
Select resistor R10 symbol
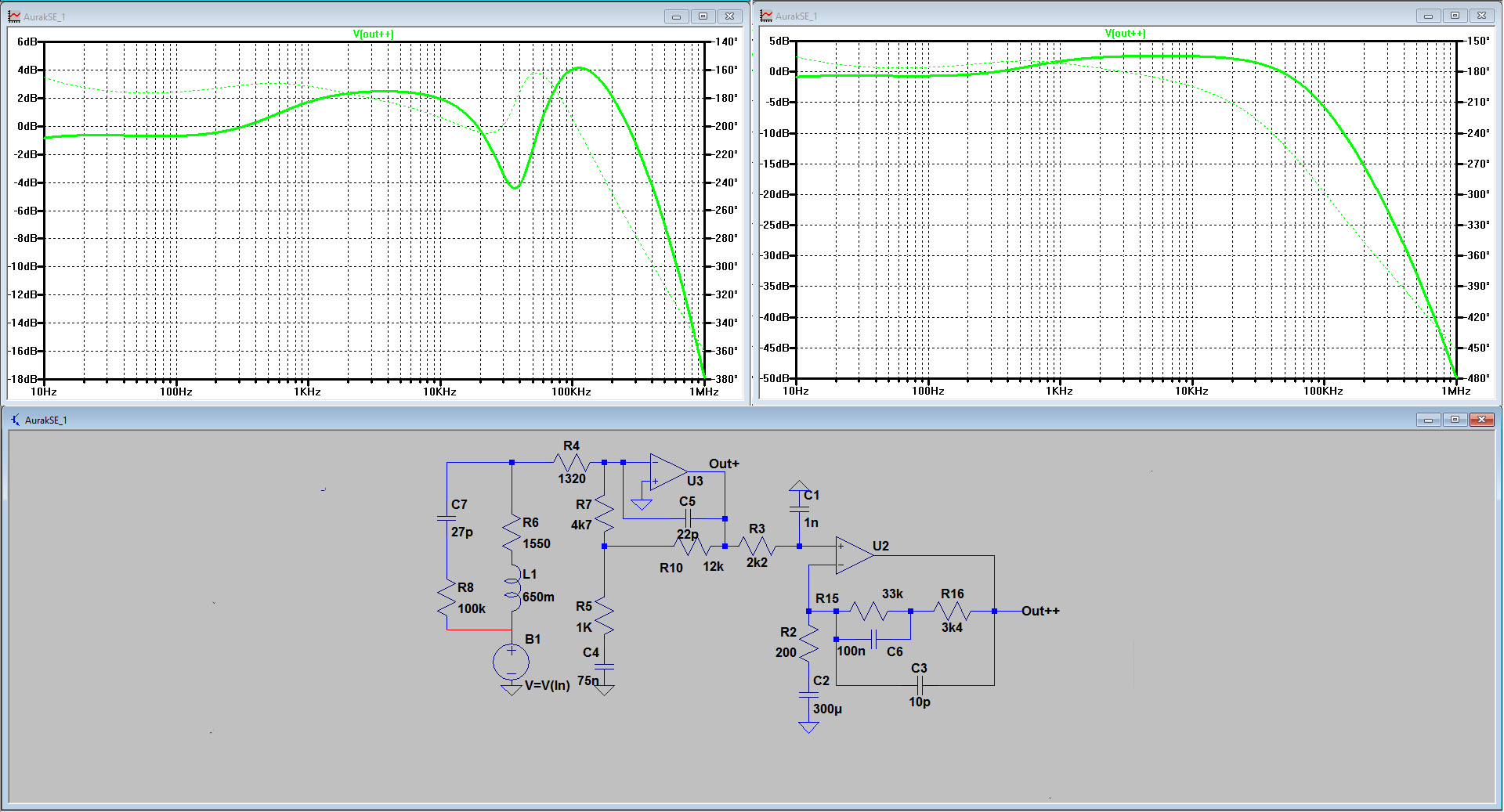pos(692,547)
